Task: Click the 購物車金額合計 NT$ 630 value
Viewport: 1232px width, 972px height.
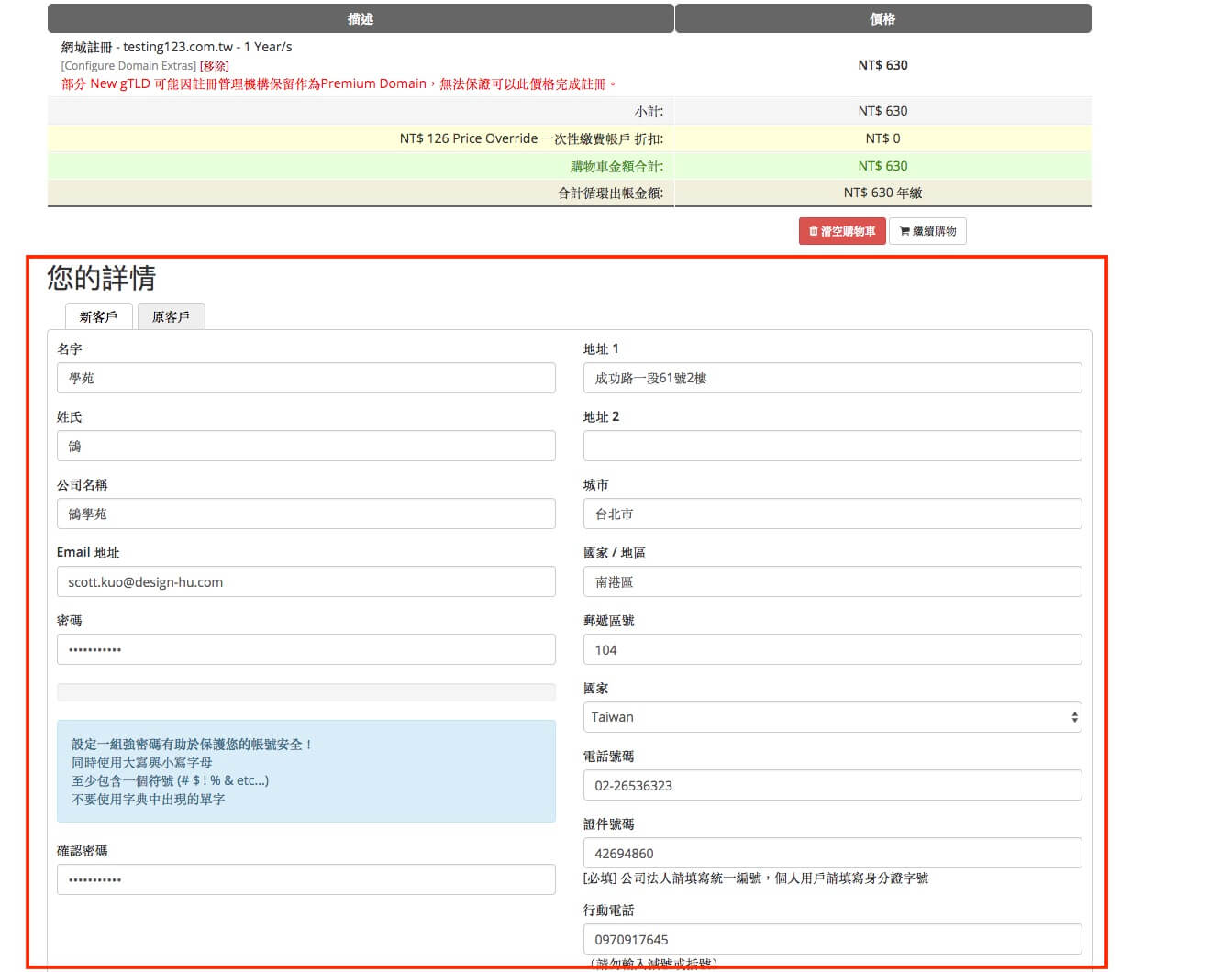Action: (x=882, y=166)
